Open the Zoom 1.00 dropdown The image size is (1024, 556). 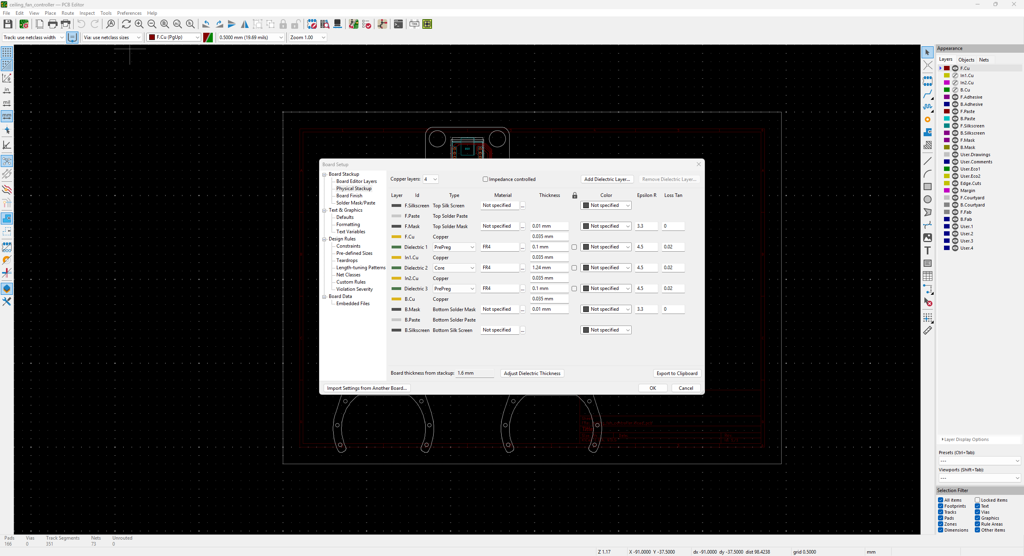point(308,37)
